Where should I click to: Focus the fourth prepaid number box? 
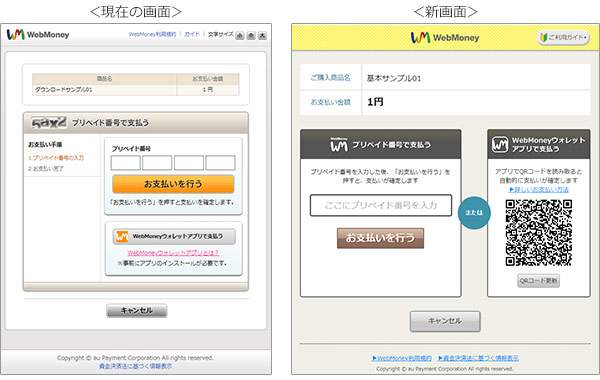(x=220, y=163)
